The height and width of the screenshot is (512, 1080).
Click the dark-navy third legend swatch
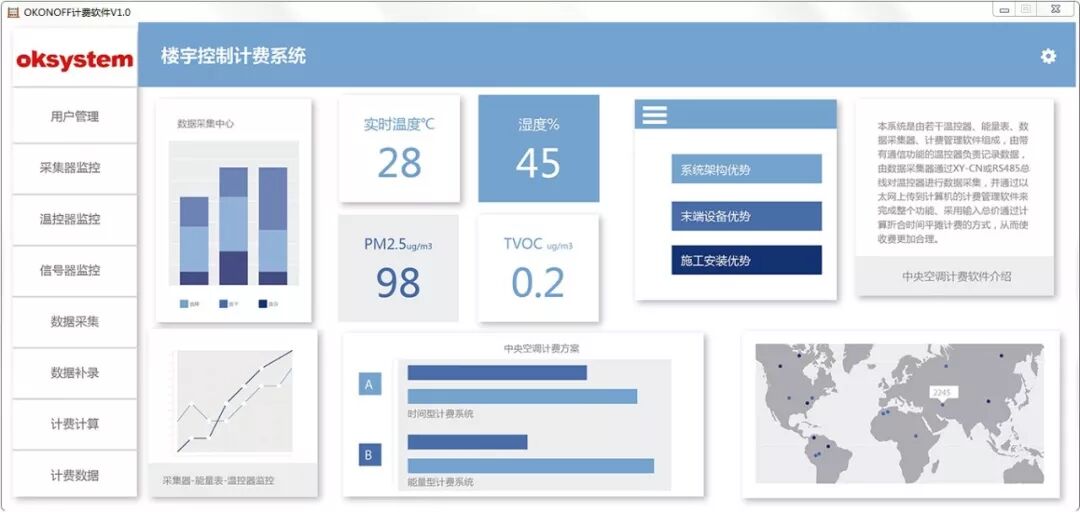[x=263, y=303]
